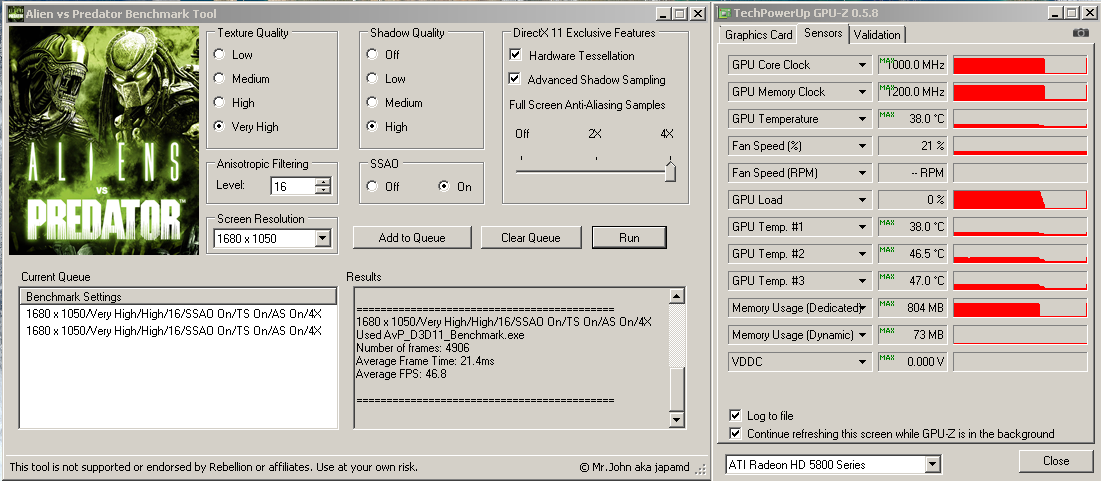
Task: Open the GPU Temperature sensor dropdown
Action: pos(862,119)
